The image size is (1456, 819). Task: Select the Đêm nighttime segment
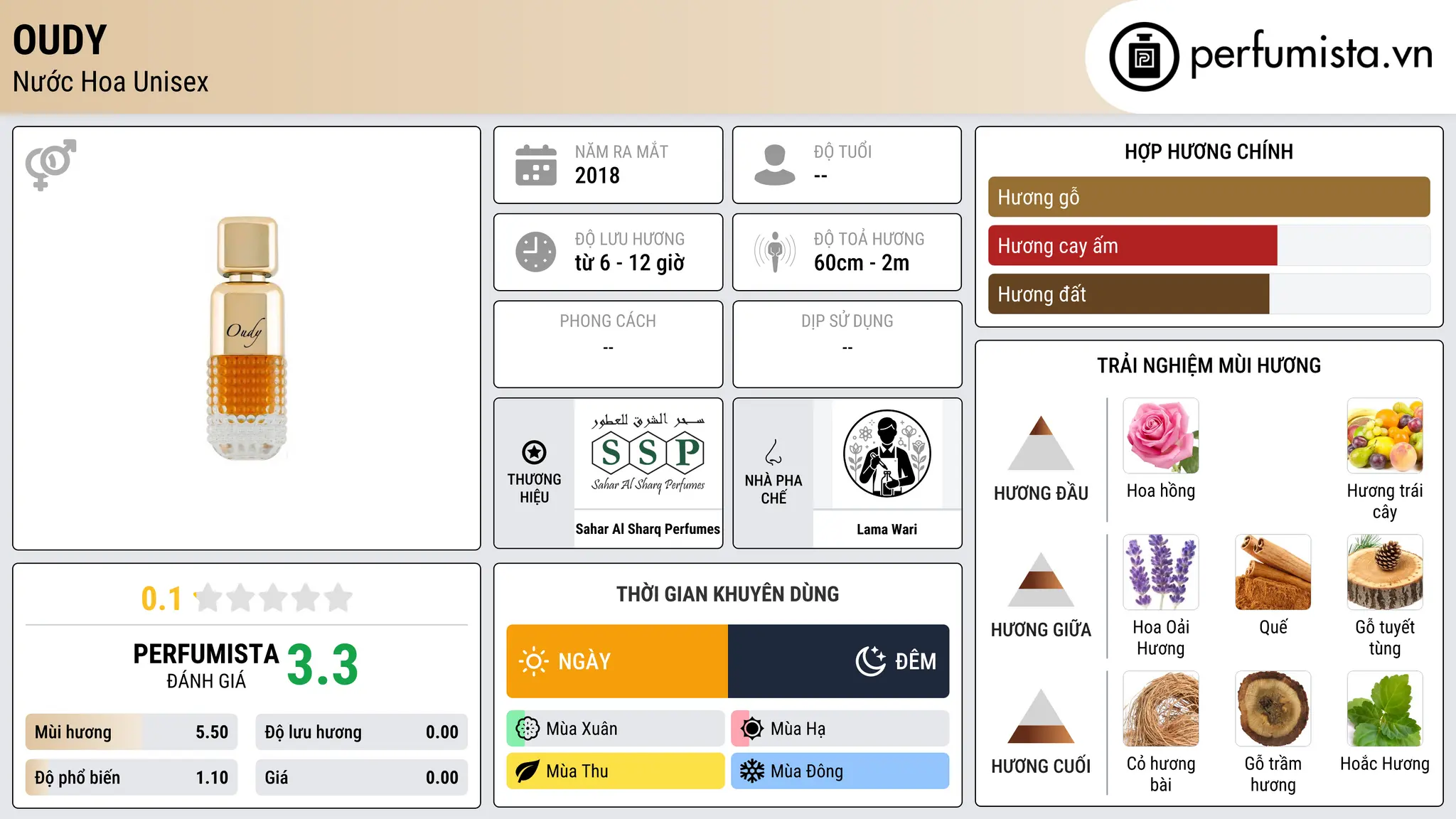tap(839, 661)
